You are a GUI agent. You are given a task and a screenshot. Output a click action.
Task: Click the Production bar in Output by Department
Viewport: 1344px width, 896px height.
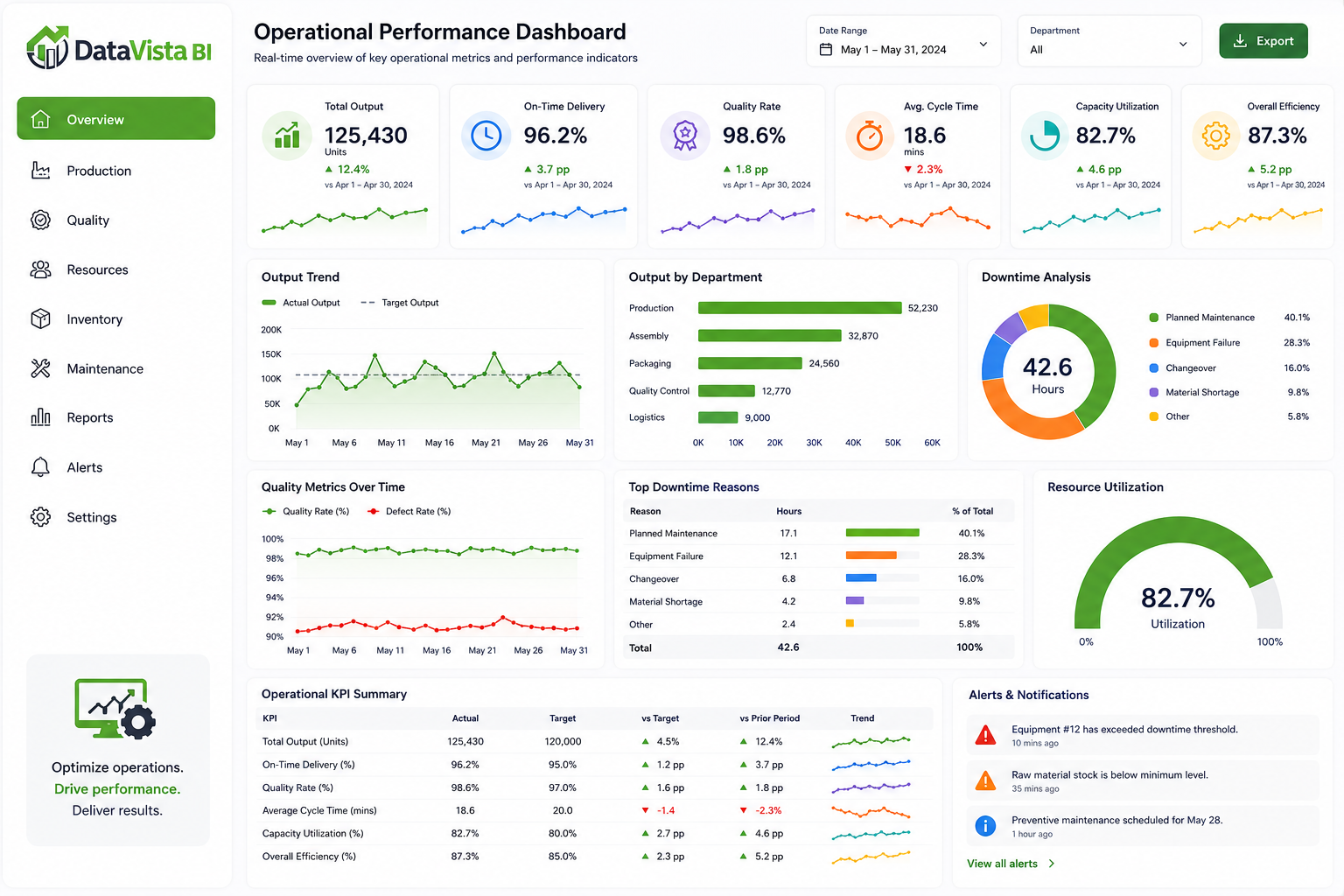(800, 308)
